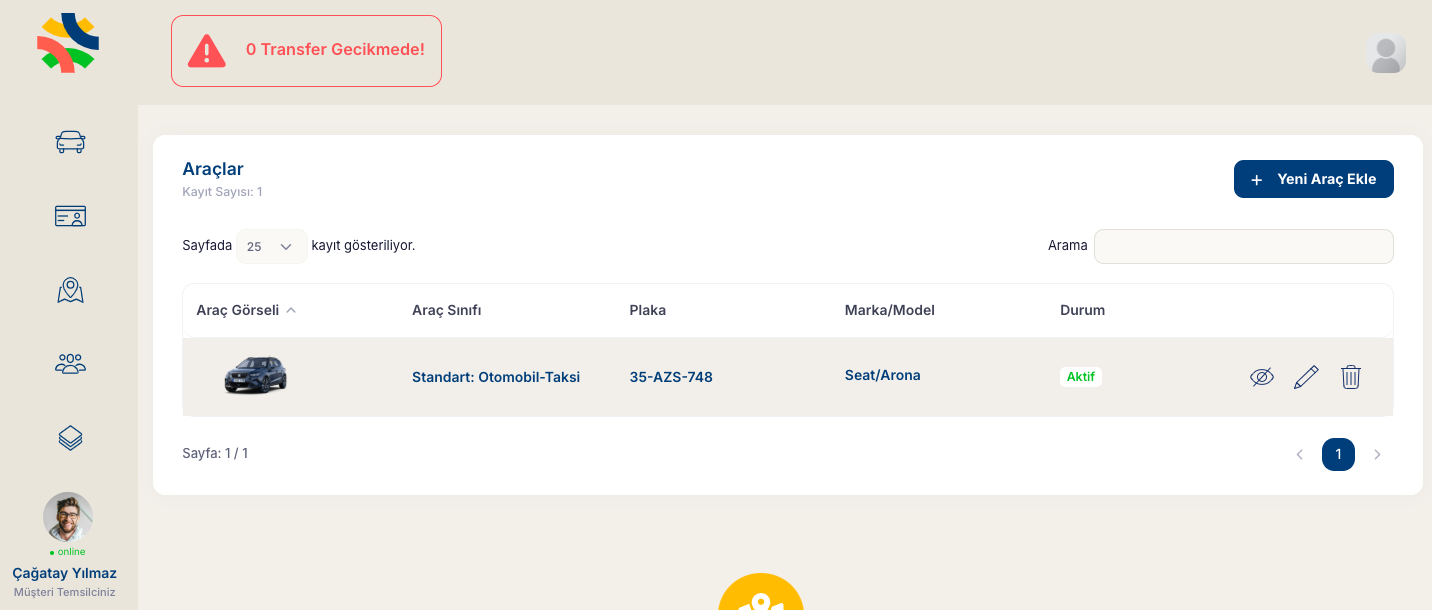Open the vehicles car icon in sidebar

pos(70,142)
